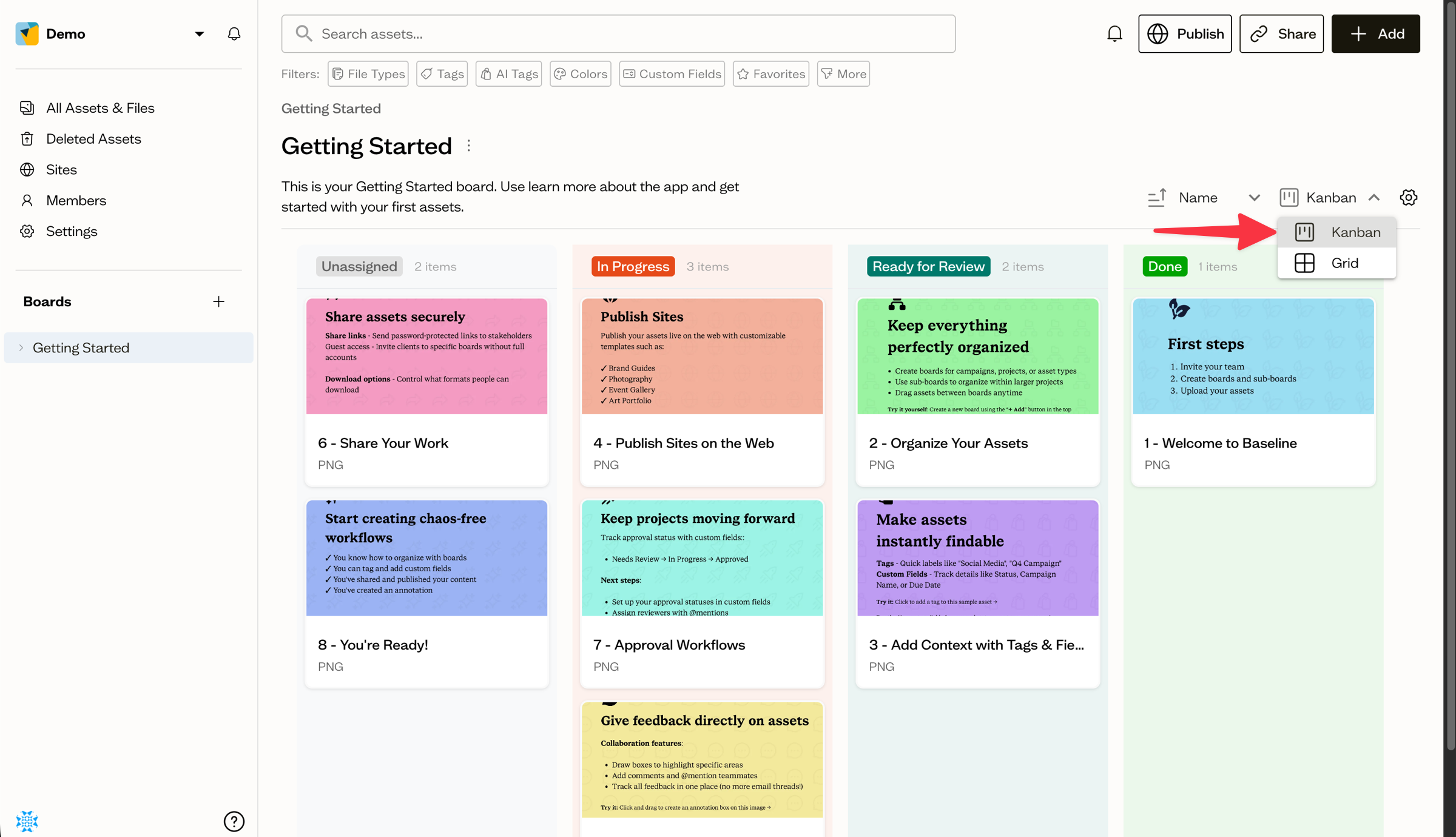The width and height of the screenshot is (1456, 837).
Task: Click '6 - Share Your Work' title
Action: pyautogui.click(x=383, y=443)
